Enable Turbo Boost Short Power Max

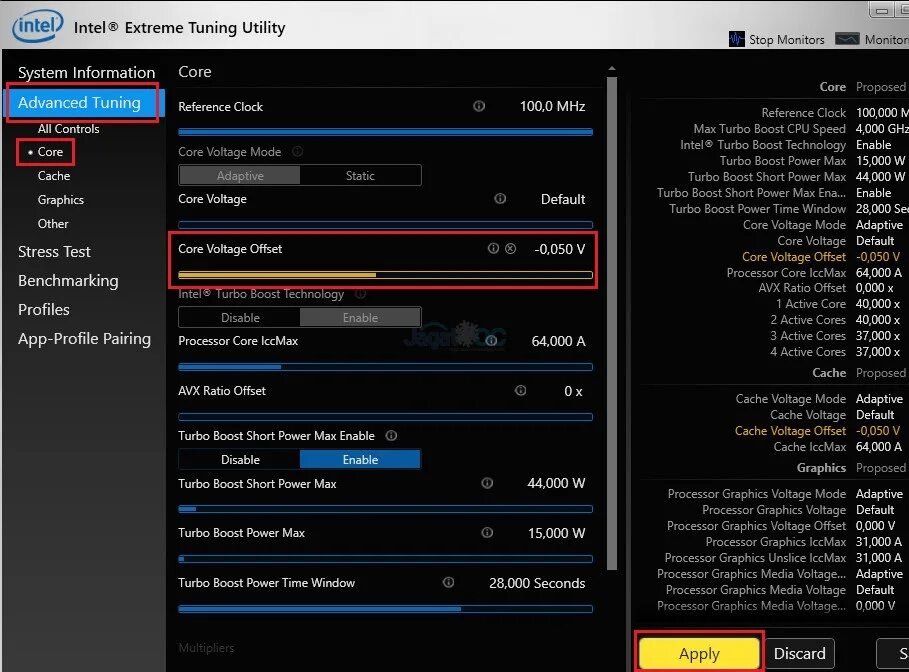click(360, 460)
